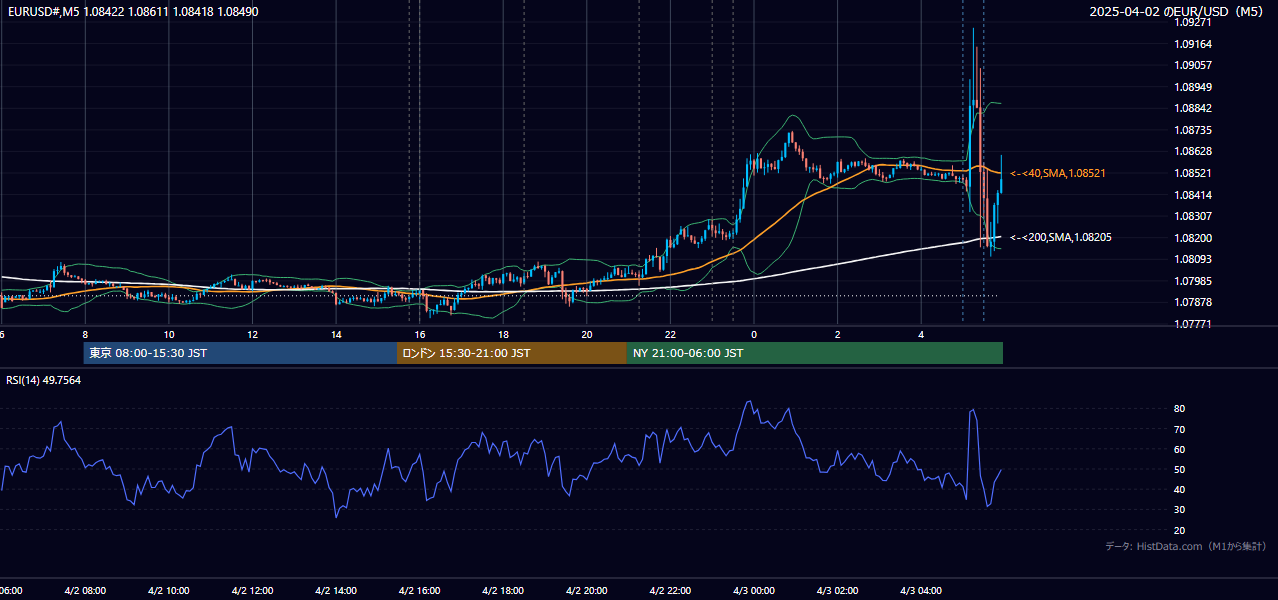The height and width of the screenshot is (600, 1278).
Task: Click hour tick '18' under the price chart
Action: tap(504, 334)
